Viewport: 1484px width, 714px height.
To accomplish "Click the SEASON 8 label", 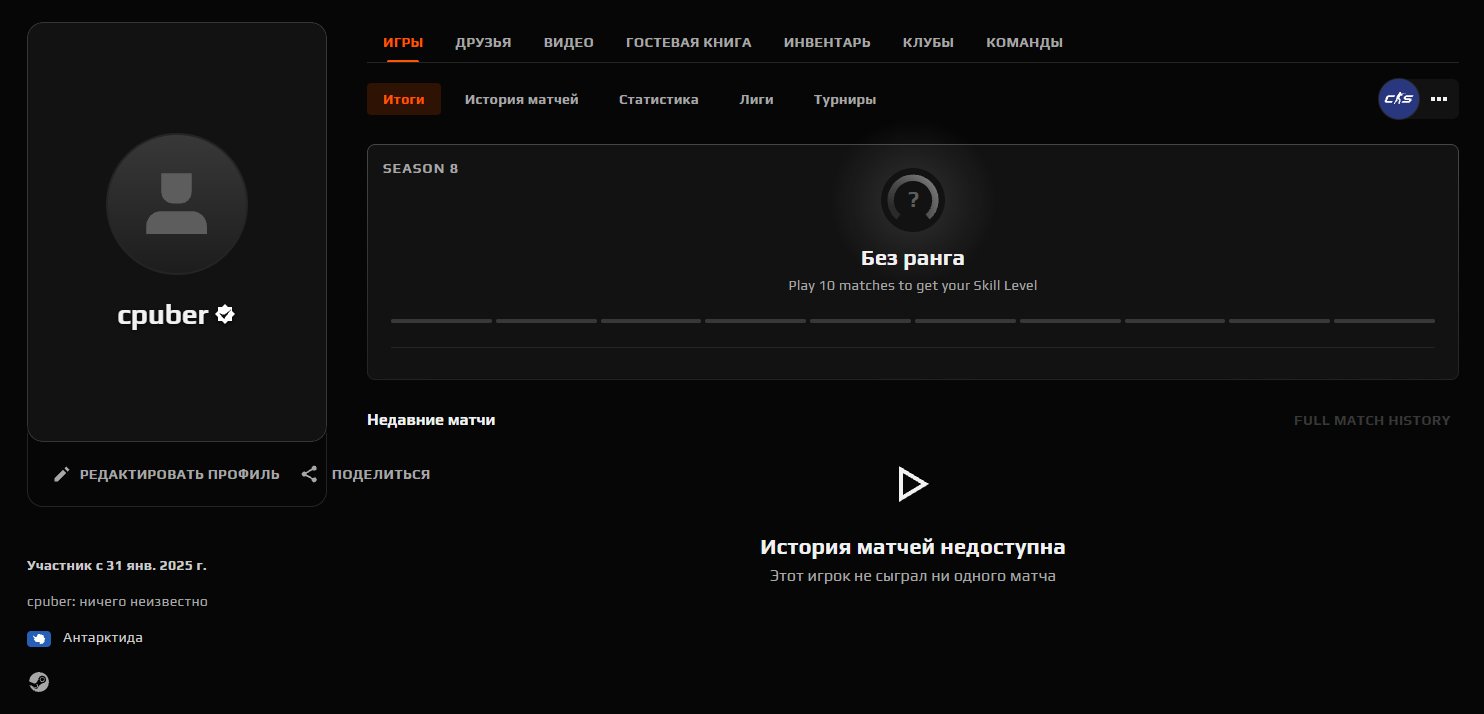I will 421,168.
